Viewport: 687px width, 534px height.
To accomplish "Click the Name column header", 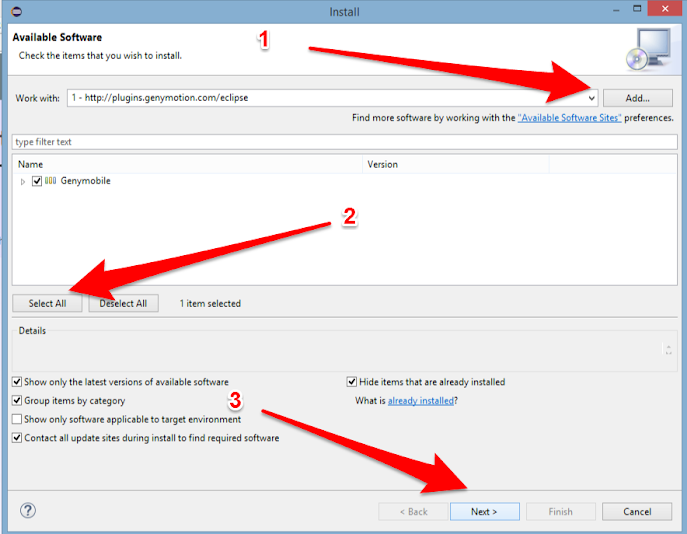I will [188, 165].
